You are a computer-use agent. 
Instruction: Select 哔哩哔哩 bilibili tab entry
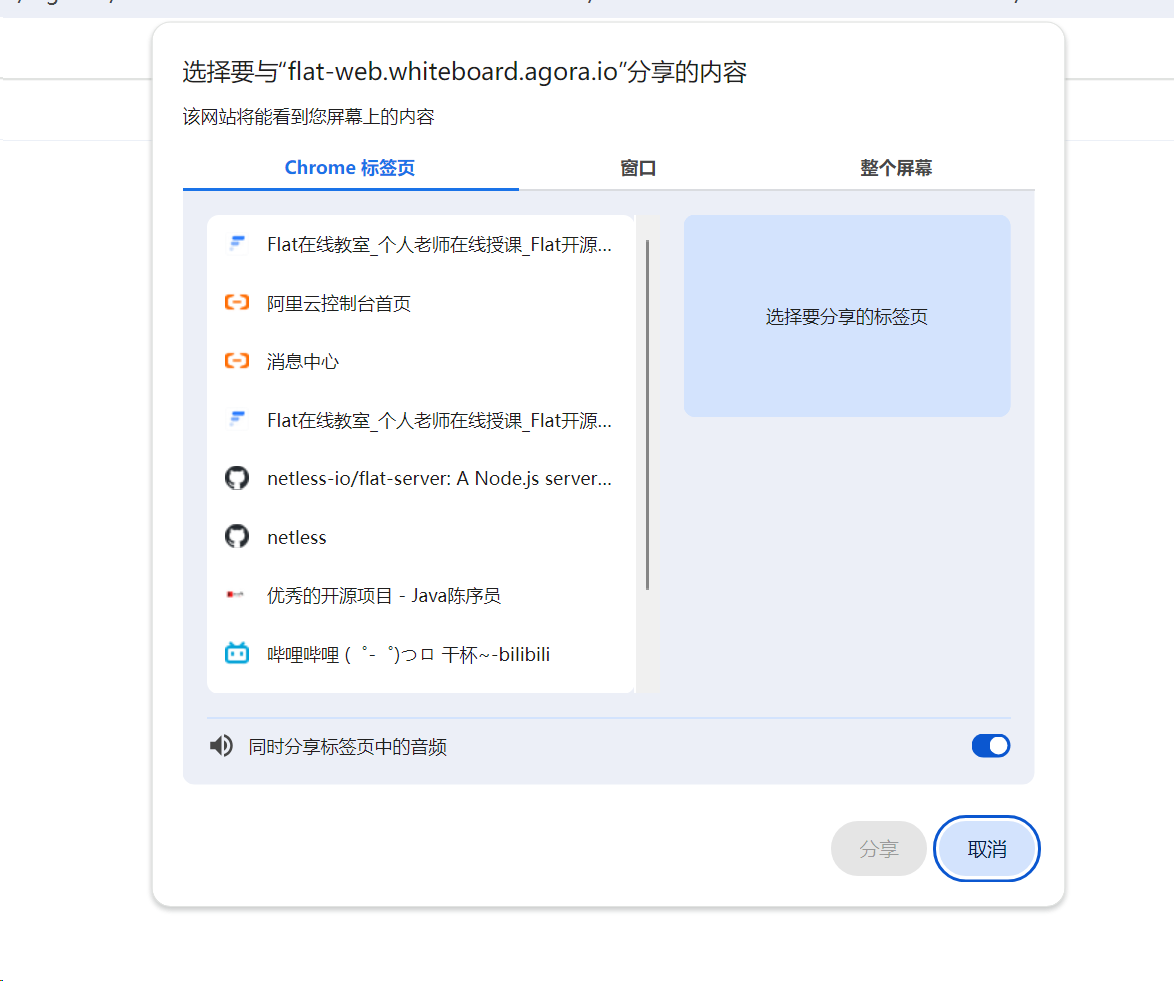pyautogui.click(x=422, y=654)
